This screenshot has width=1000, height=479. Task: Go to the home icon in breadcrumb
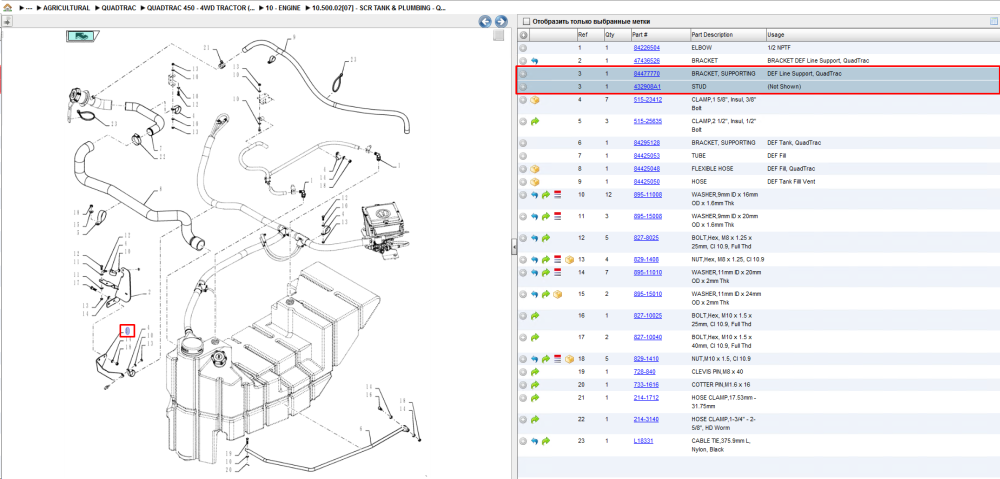[7, 8]
